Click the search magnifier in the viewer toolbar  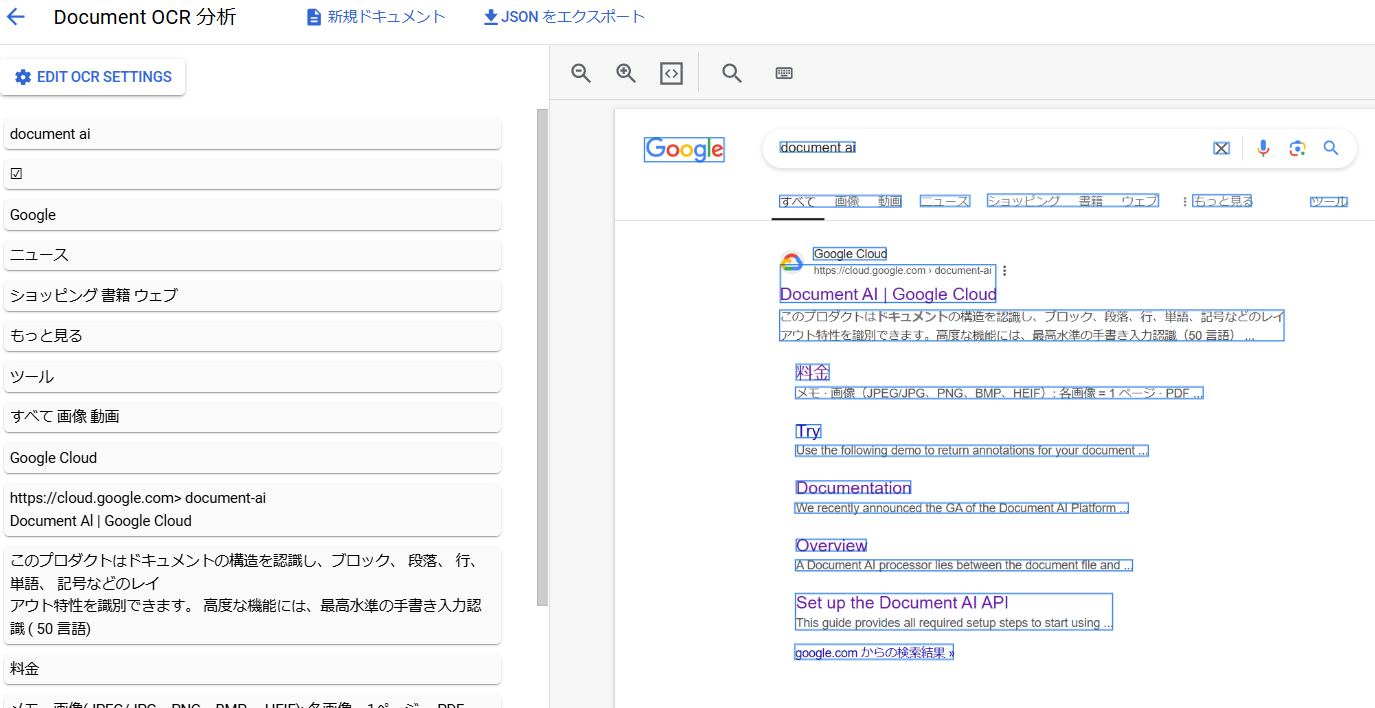(731, 72)
